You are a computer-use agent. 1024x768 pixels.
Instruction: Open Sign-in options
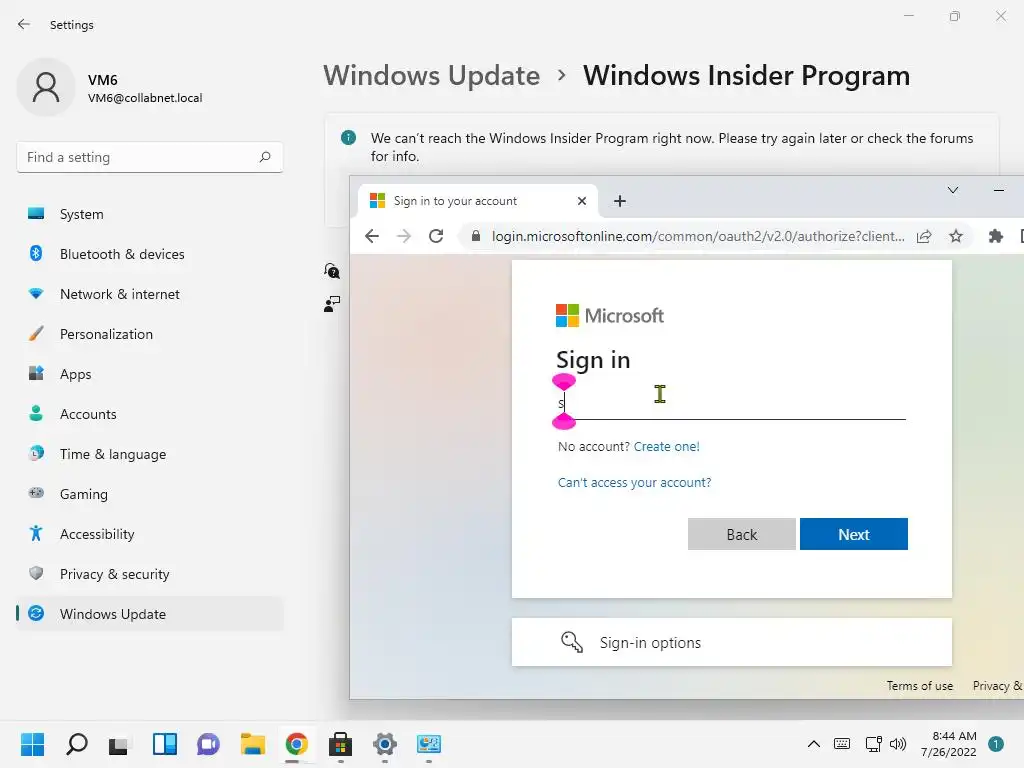[x=731, y=643]
